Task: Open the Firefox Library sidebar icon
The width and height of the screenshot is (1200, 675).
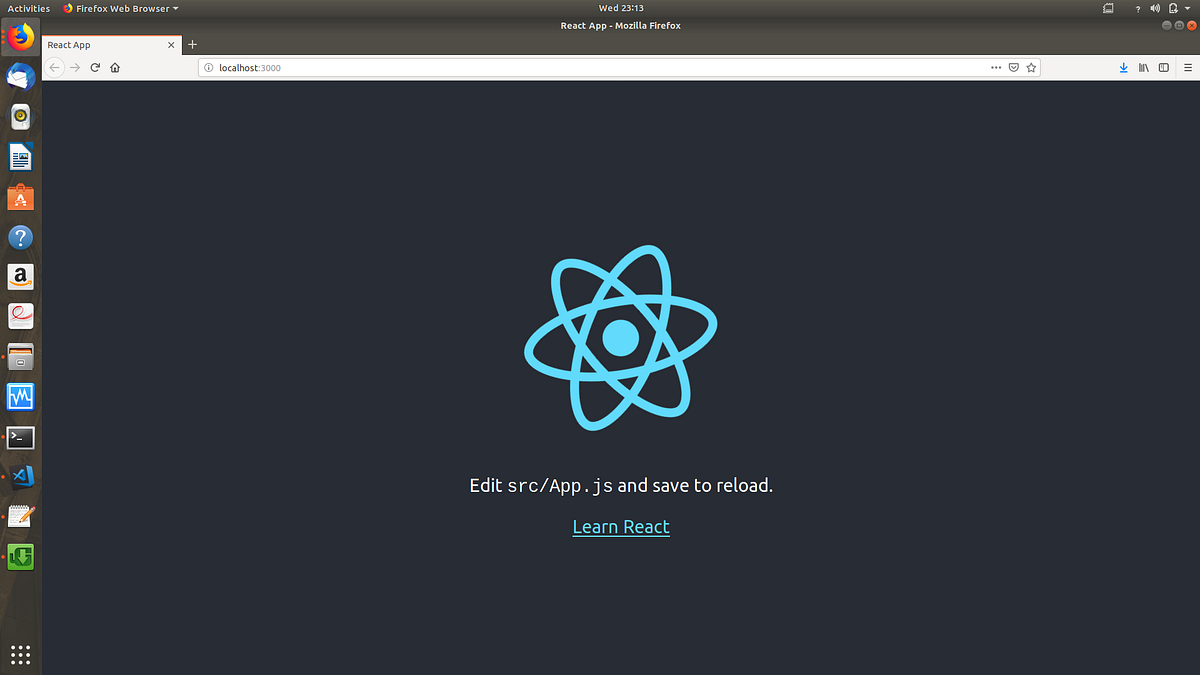Action: [x=1143, y=67]
